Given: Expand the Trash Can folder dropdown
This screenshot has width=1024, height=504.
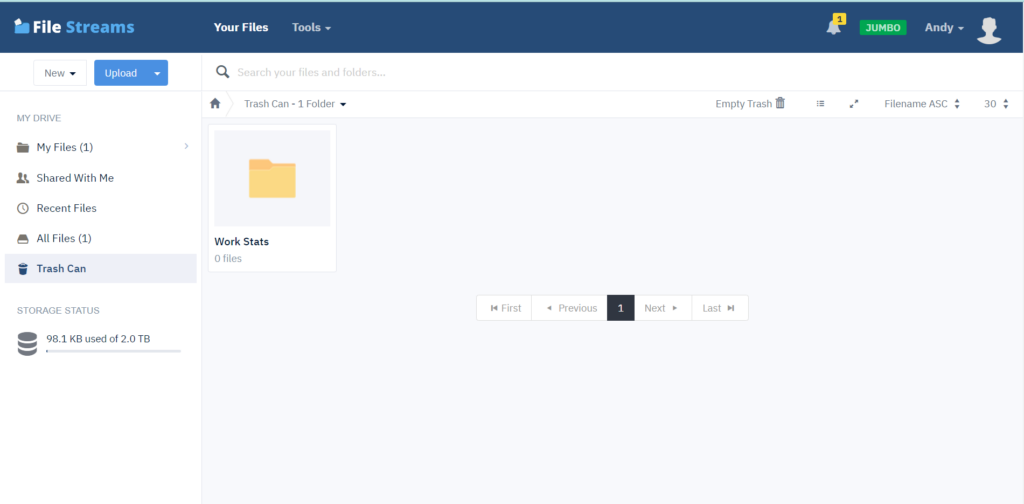Looking at the screenshot, I should click(x=343, y=104).
